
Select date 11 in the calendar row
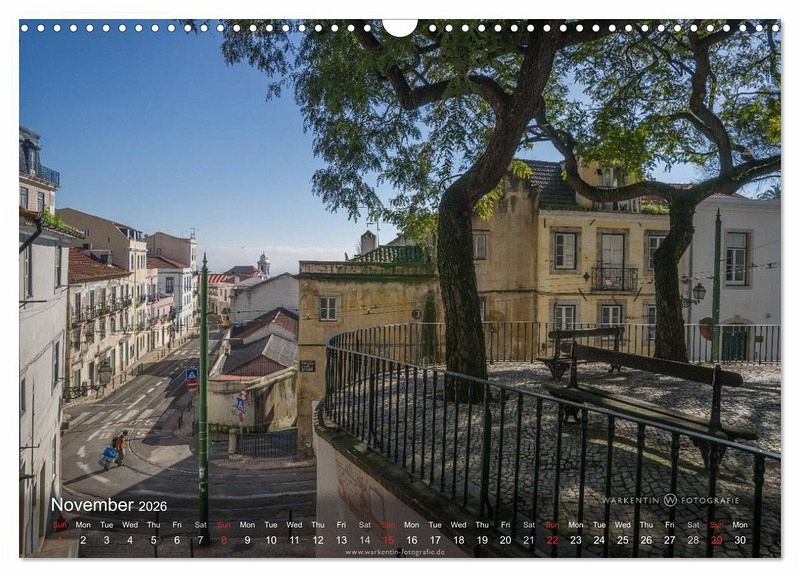tap(294, 540)
